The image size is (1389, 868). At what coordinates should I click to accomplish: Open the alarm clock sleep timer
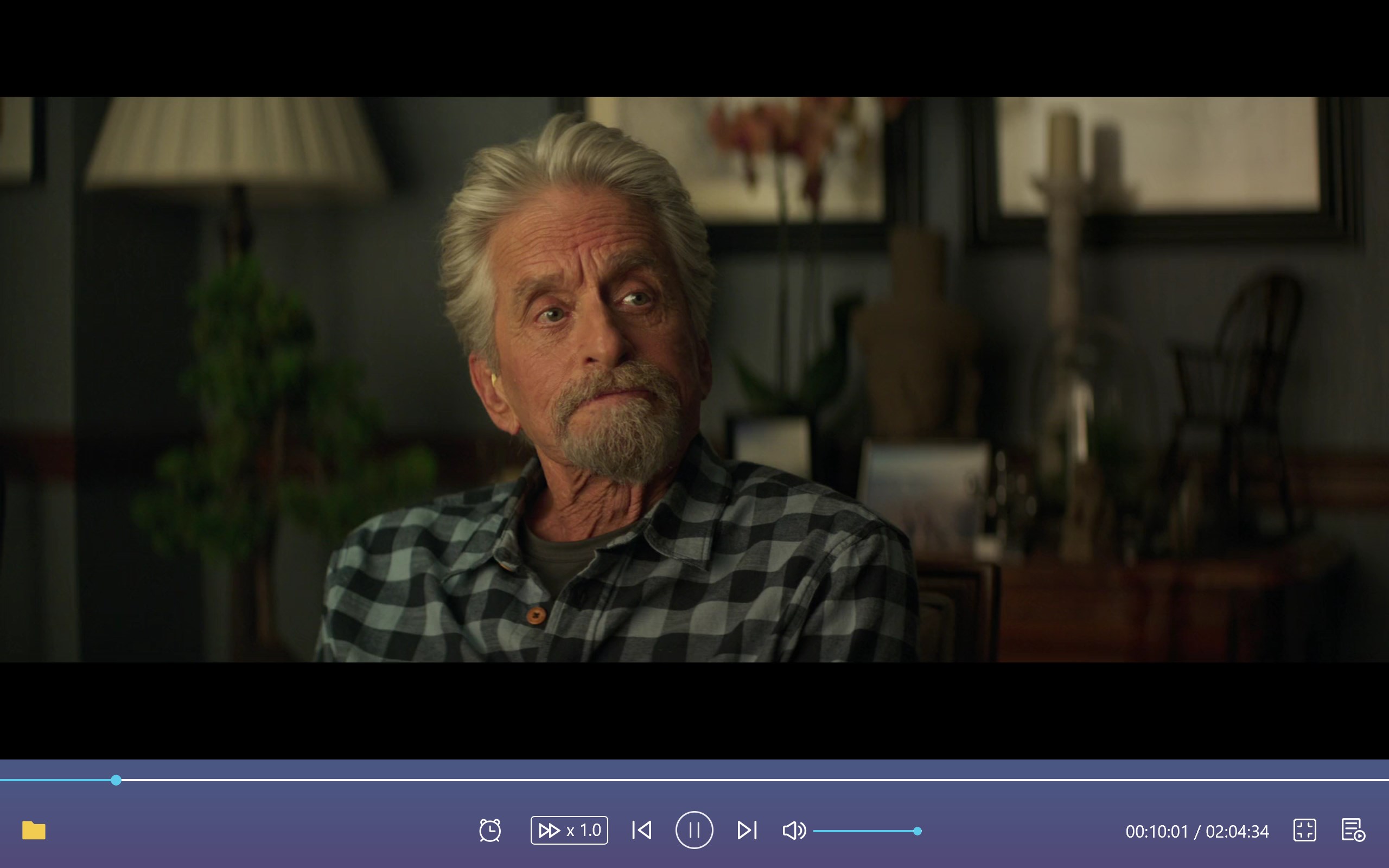[x=489, y=830]
